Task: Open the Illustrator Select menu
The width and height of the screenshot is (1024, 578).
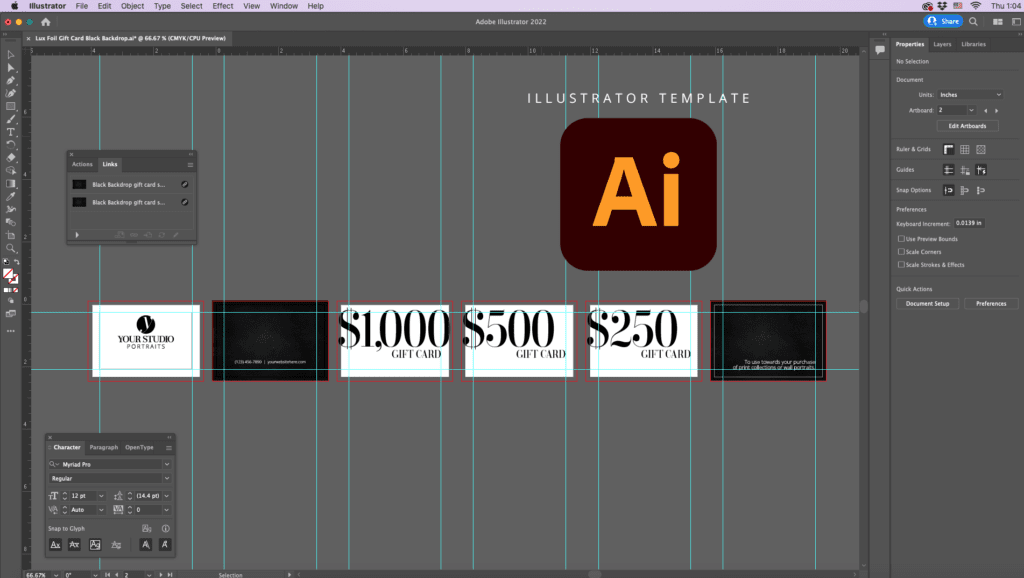Action: 190,6
